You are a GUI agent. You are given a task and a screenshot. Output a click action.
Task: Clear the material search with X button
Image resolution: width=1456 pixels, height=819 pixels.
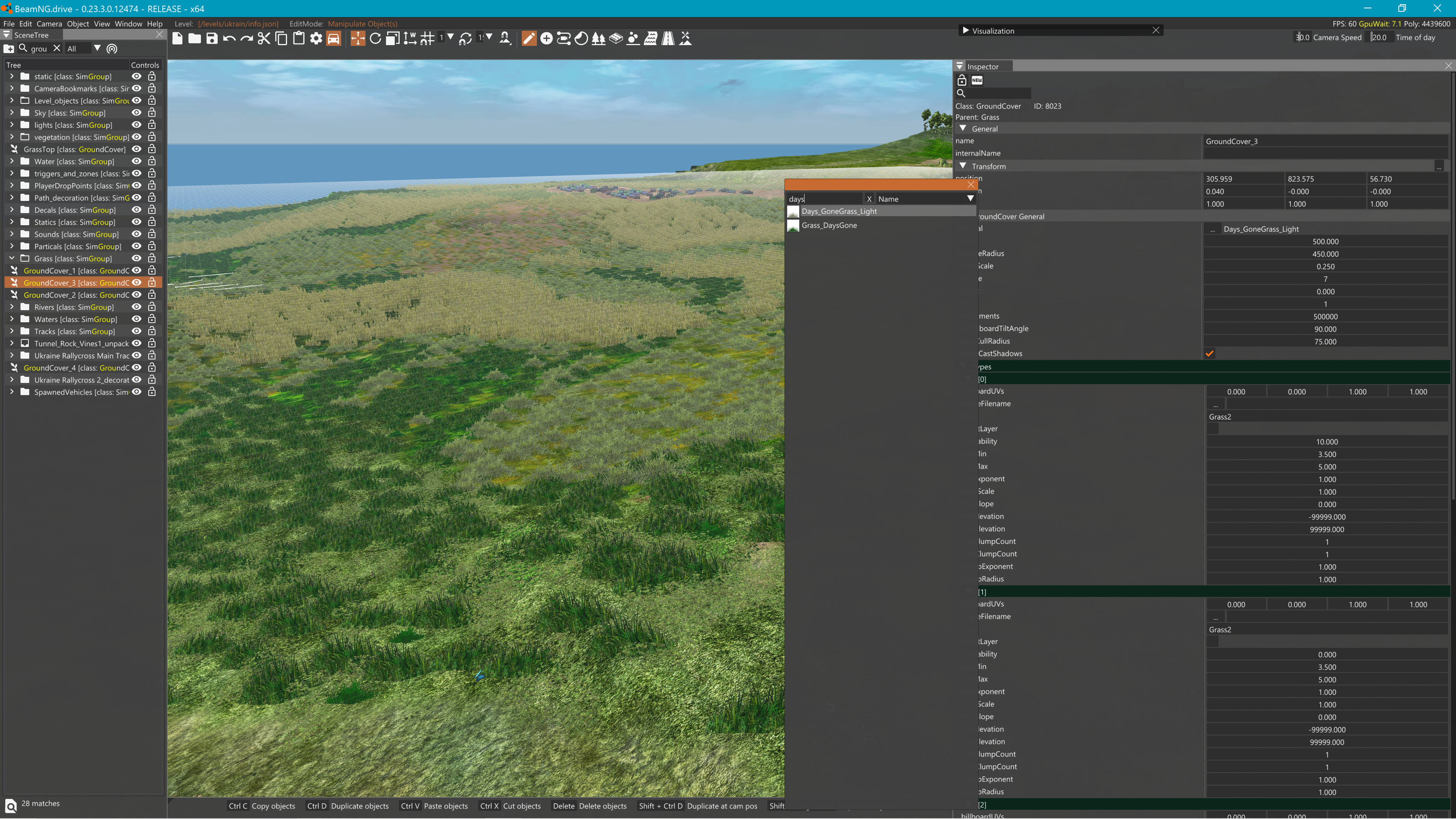point(869,199)
